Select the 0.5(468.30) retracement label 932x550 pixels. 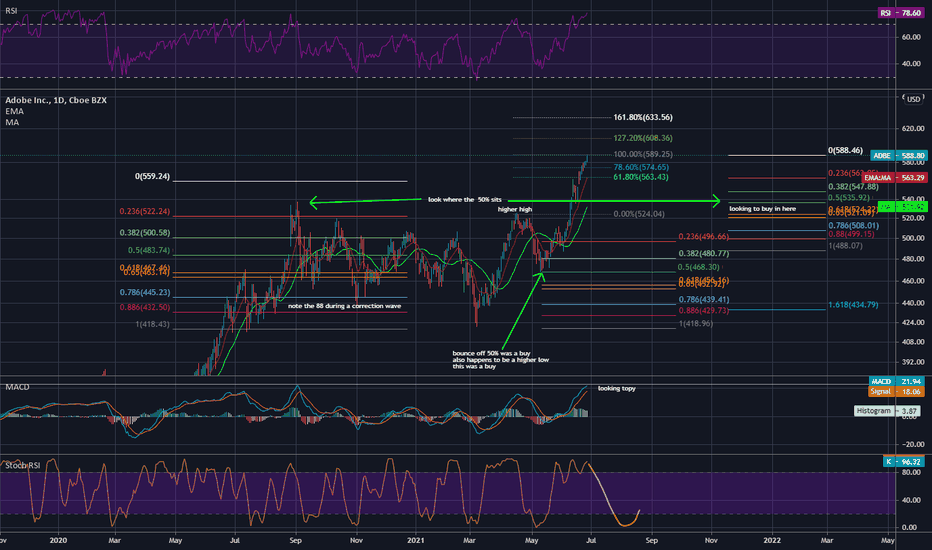coord(698,268)
